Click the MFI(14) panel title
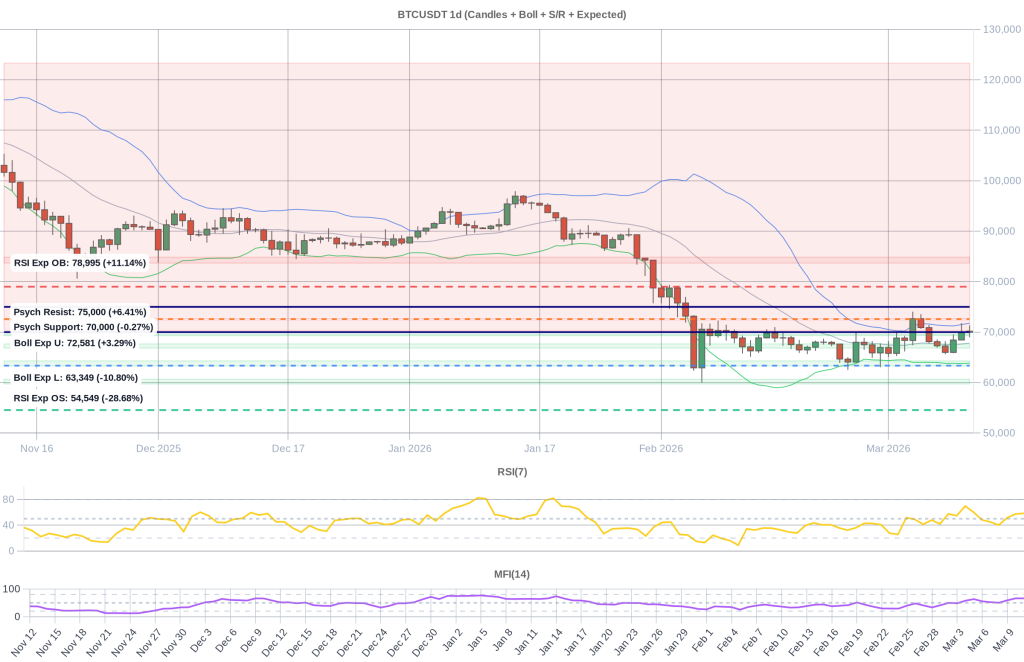Image resolution: width=1024 pixels, height=662 pixels. point(511,573)
